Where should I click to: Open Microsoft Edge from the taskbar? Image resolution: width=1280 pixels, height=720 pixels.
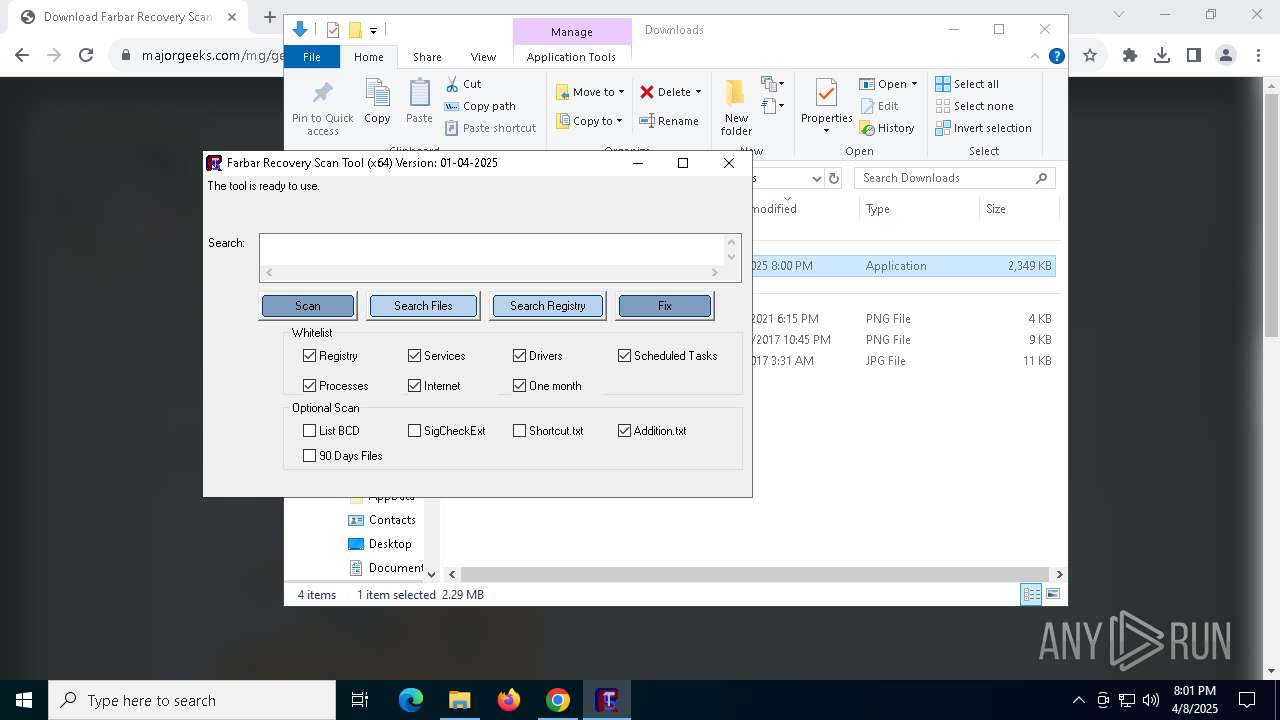point(411,700)
